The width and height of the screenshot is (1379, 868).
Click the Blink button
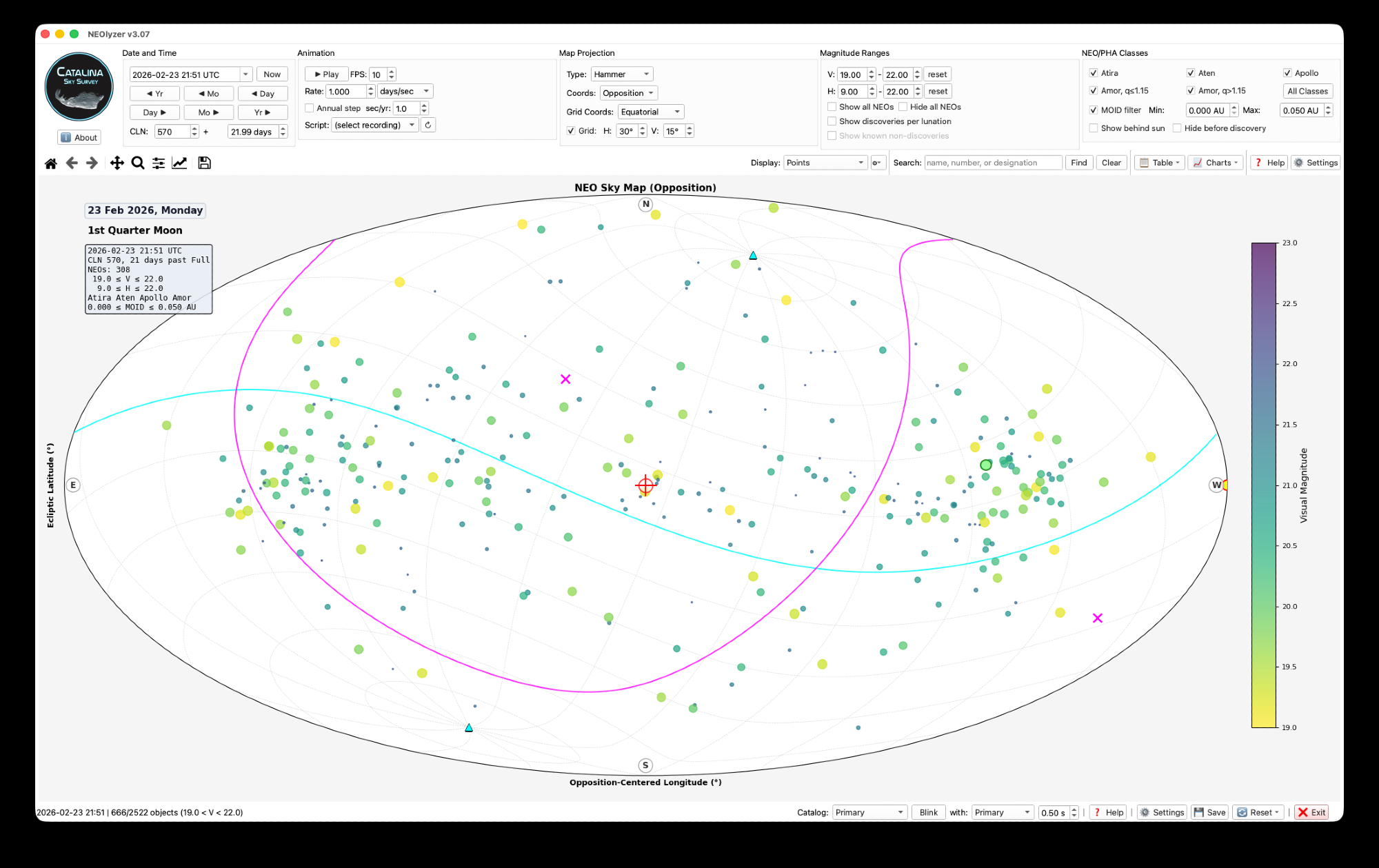tap(928, 812)
